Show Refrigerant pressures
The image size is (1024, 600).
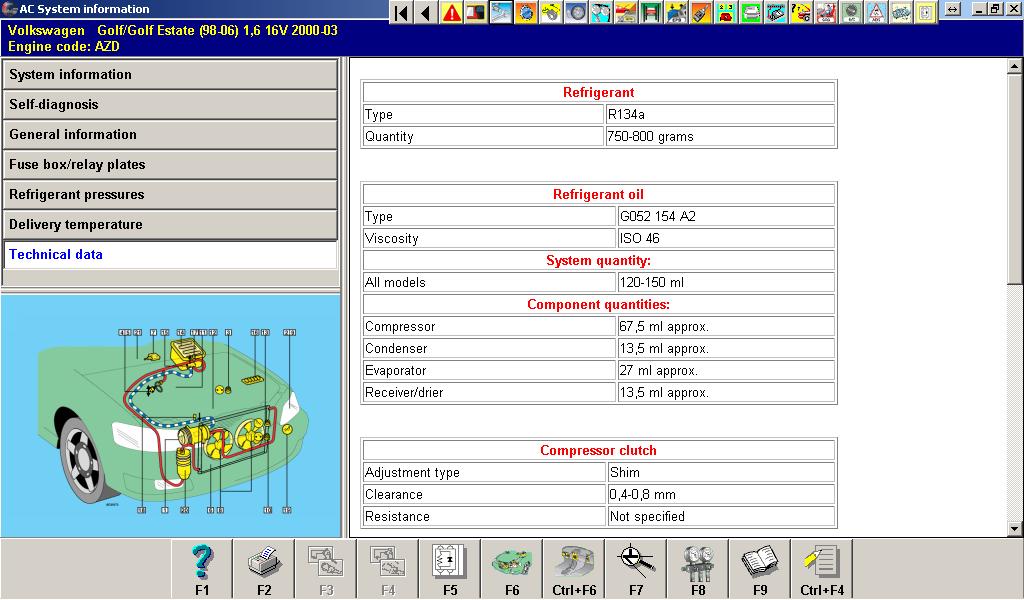pyautogui.click(x=170, y=195)
